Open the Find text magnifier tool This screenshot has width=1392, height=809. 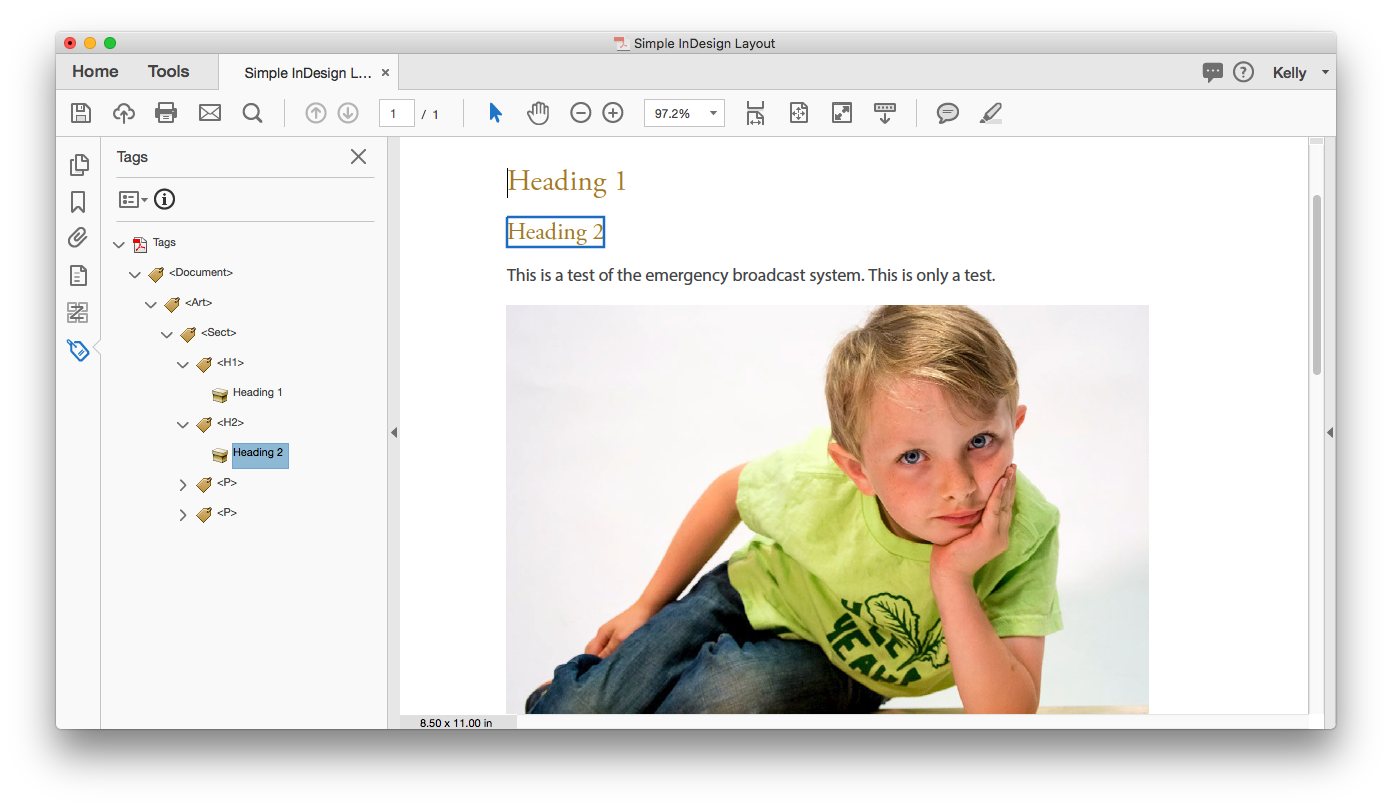point(253,113)
